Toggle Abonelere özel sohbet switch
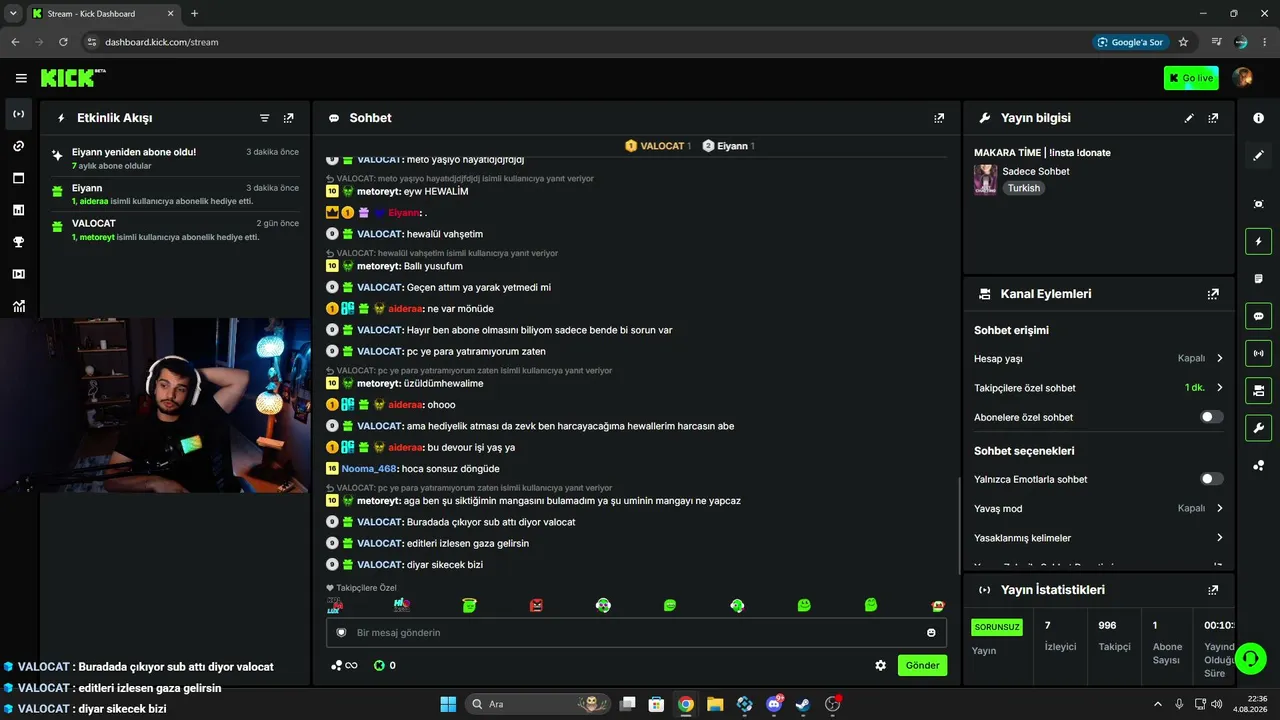 [x=1211, y=417]
